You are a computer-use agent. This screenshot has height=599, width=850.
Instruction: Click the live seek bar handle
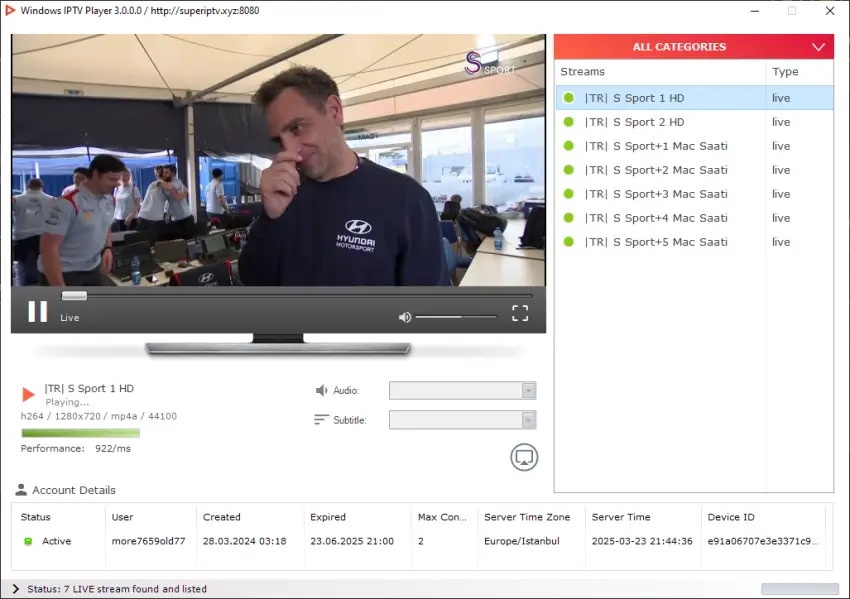point(74,295)
